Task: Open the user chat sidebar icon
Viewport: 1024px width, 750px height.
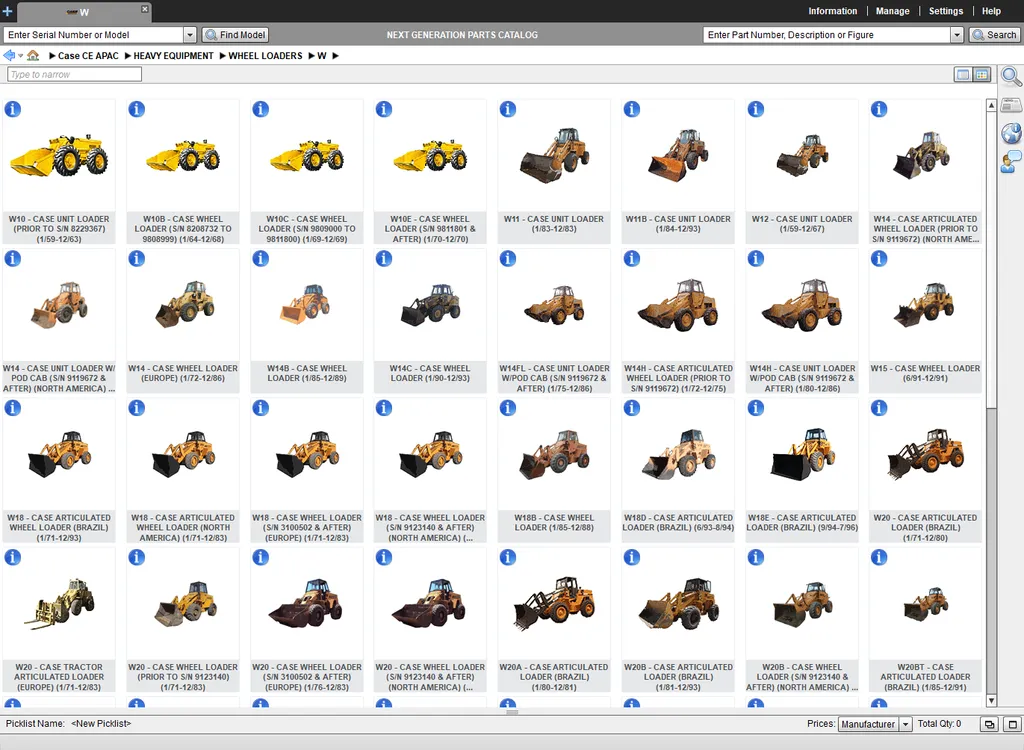Action: click(x=1011, y=161)
